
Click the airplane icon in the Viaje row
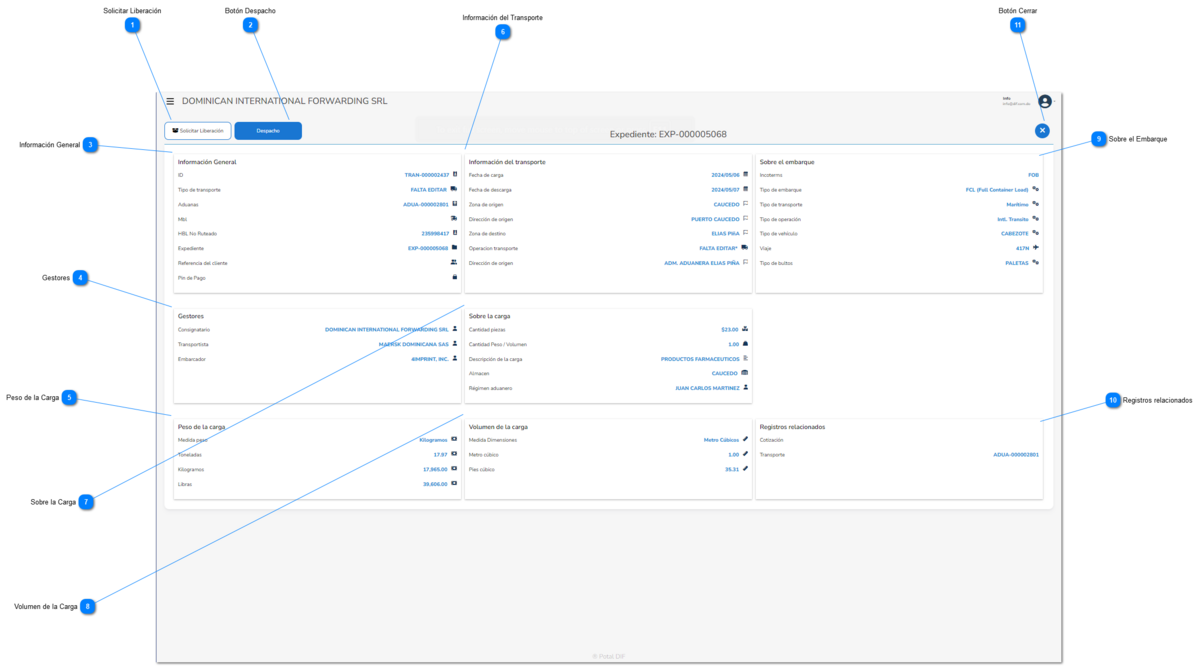[x=1036, y=248]
